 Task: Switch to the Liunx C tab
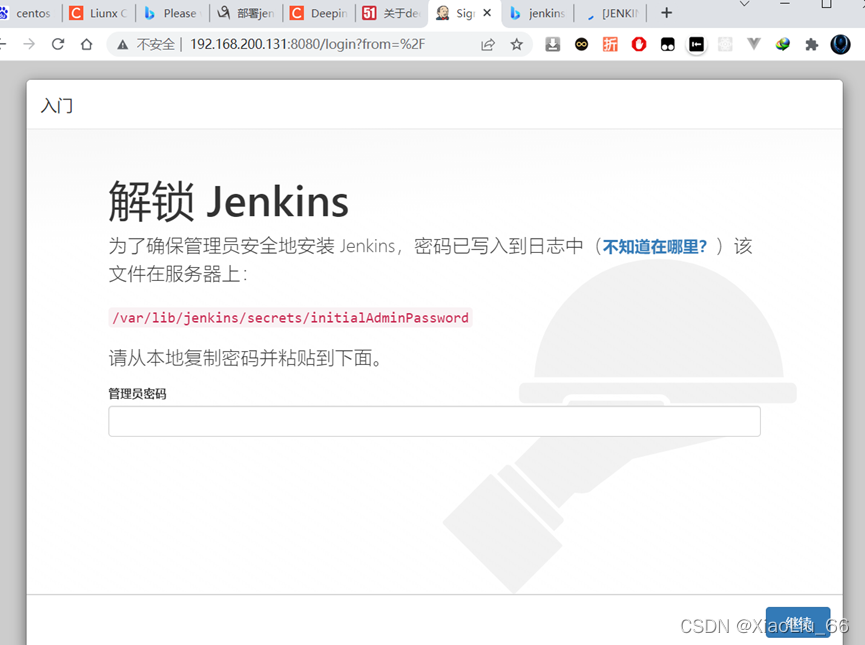point(99,13)
